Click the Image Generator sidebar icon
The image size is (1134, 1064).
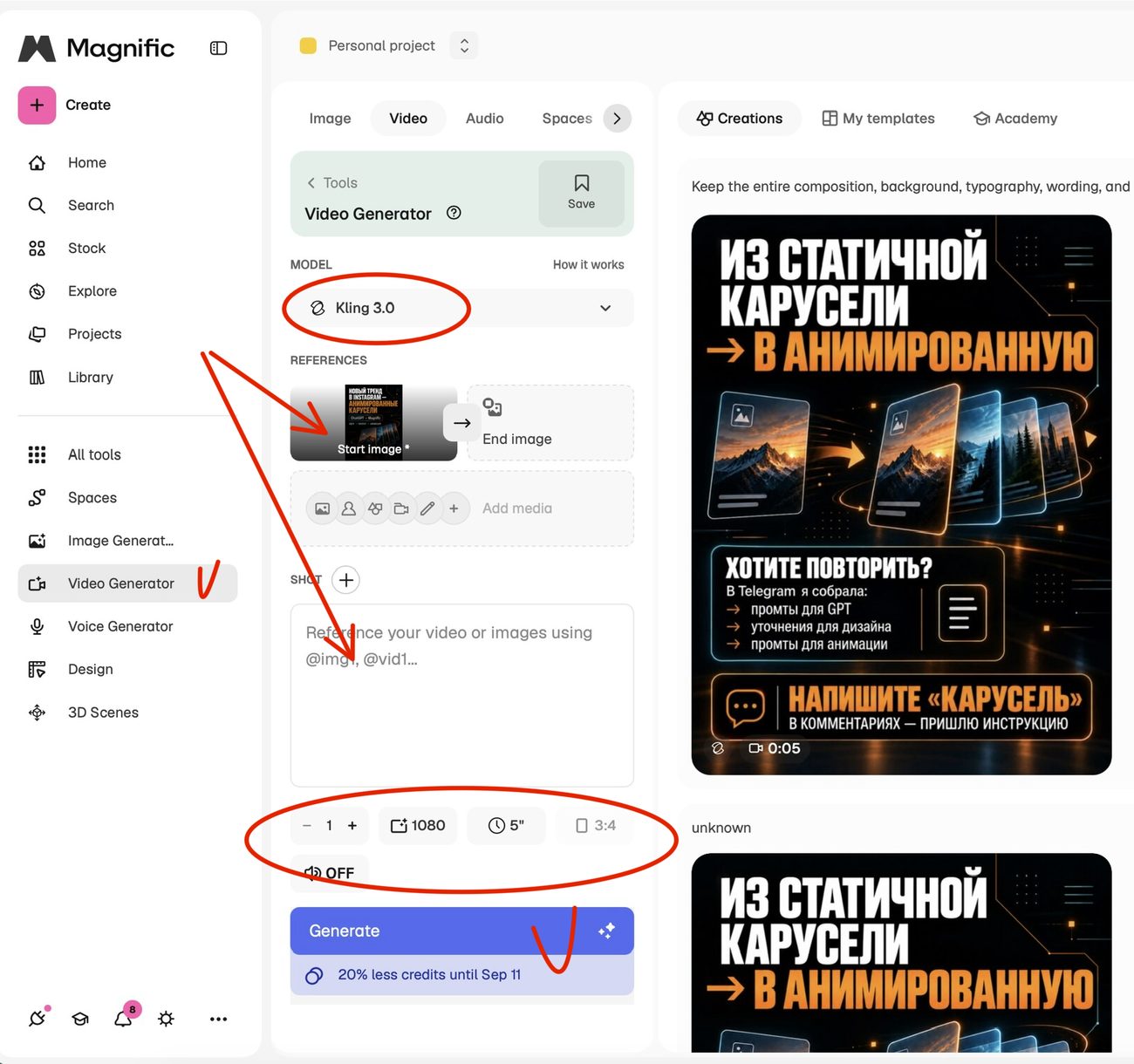point(37,541)
